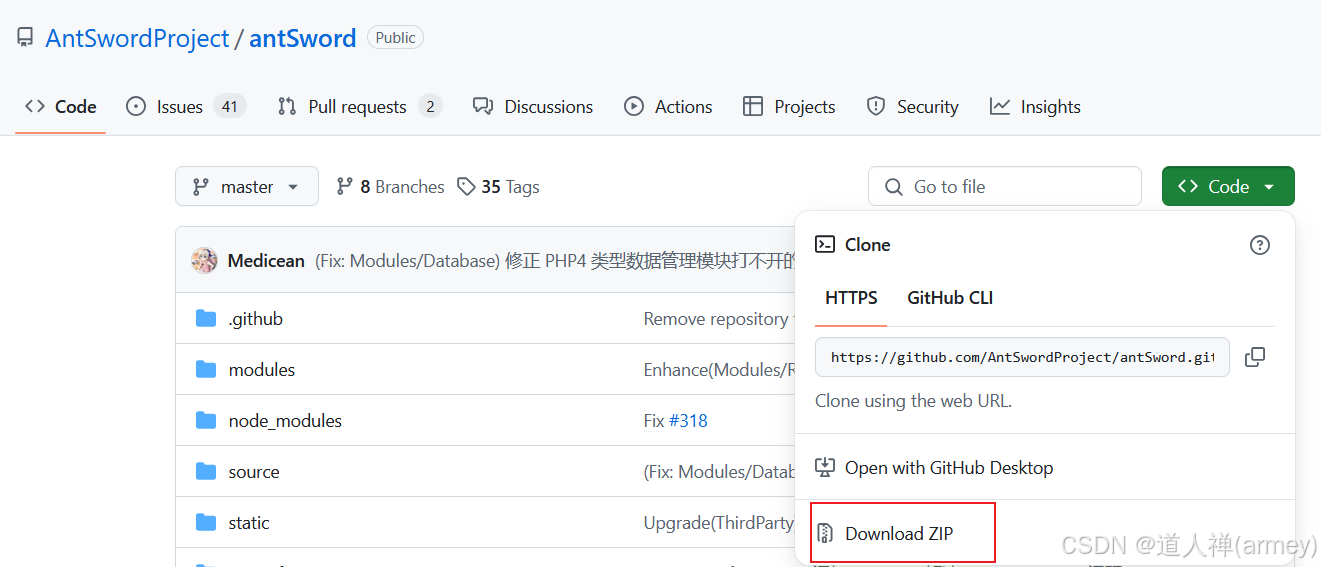1321x567 pixels.
Task: Click the Security shield icon
Action: (x=876, y=106)
